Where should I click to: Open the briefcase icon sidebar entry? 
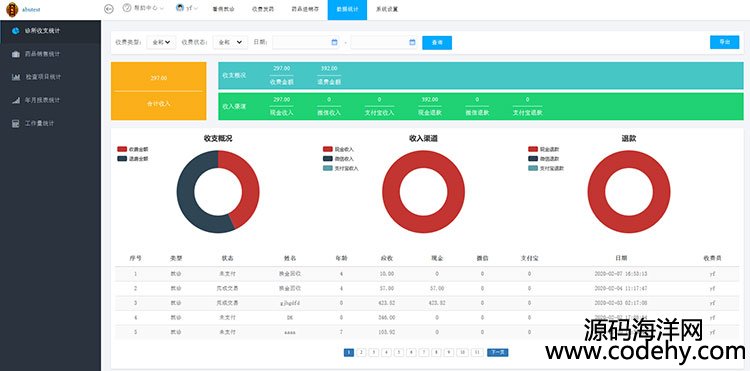(16, 54)
